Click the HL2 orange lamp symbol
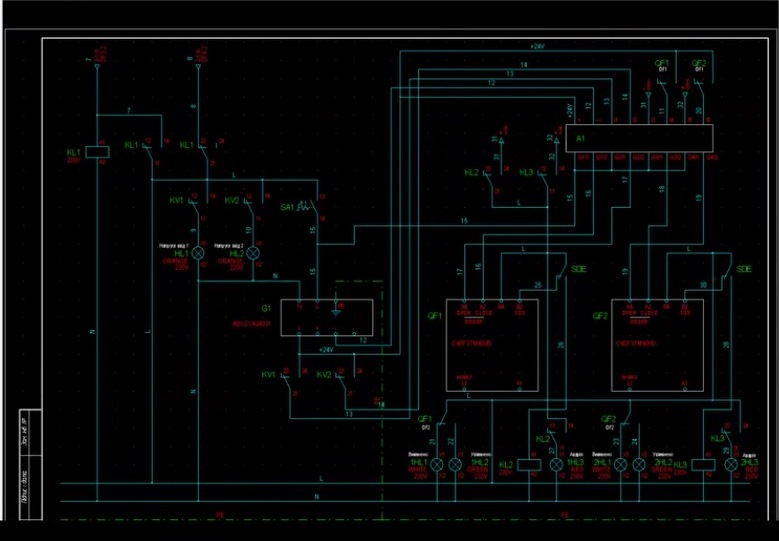The height and width of the screenshot is (541, 779). pos(253,253)
